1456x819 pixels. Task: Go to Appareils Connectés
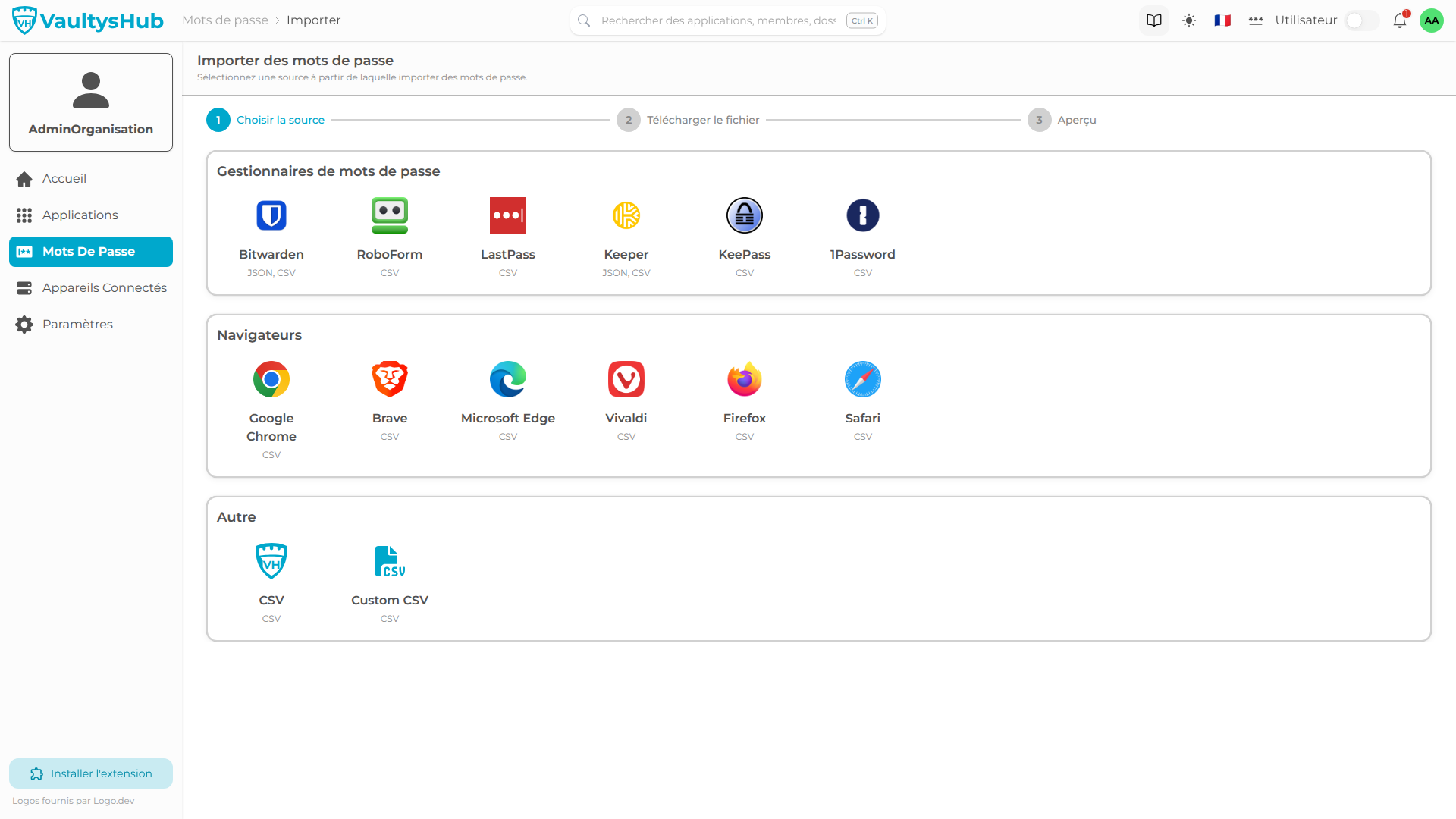coord(91,288)
